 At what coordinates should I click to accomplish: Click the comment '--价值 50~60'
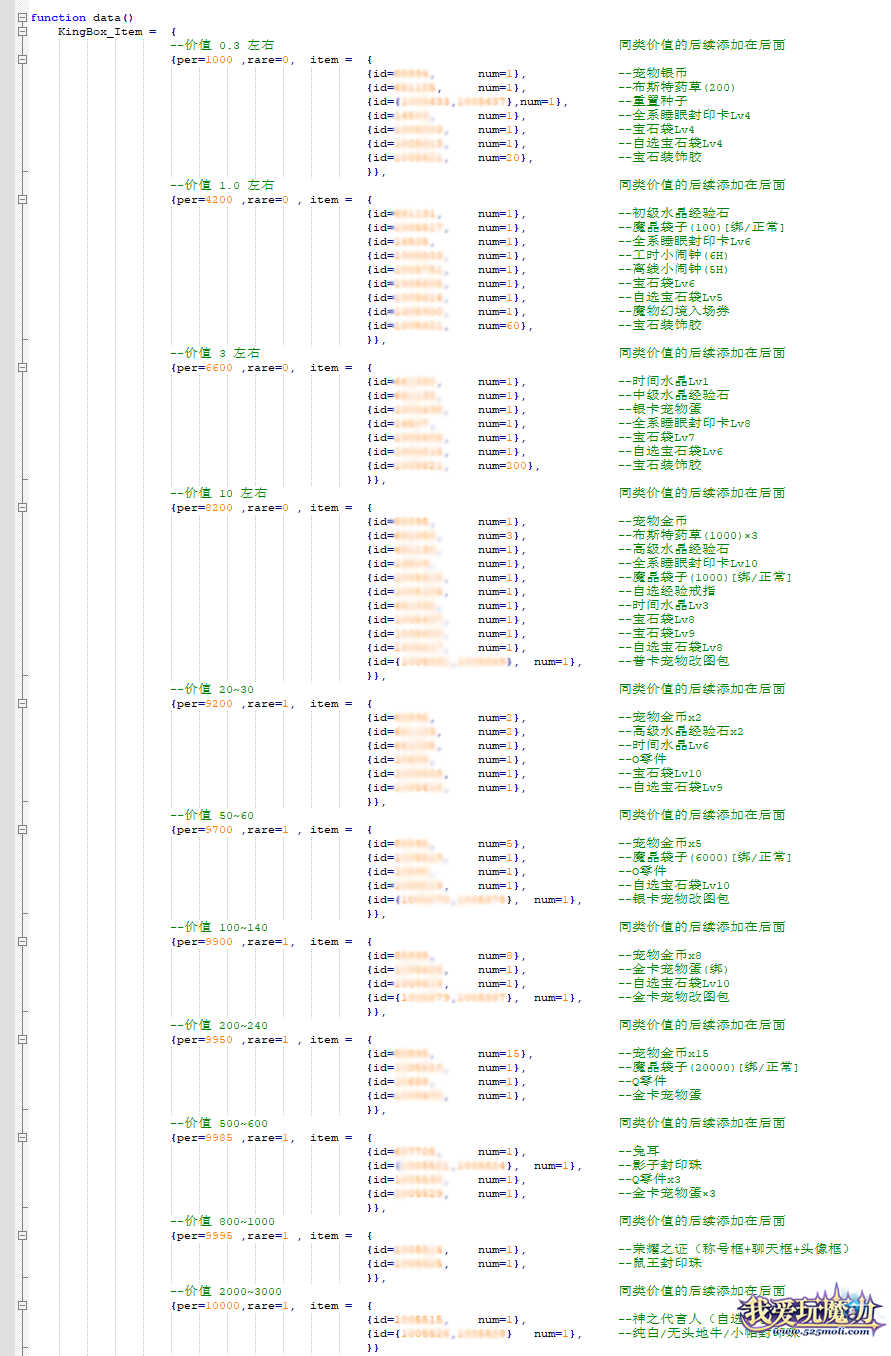212,815
